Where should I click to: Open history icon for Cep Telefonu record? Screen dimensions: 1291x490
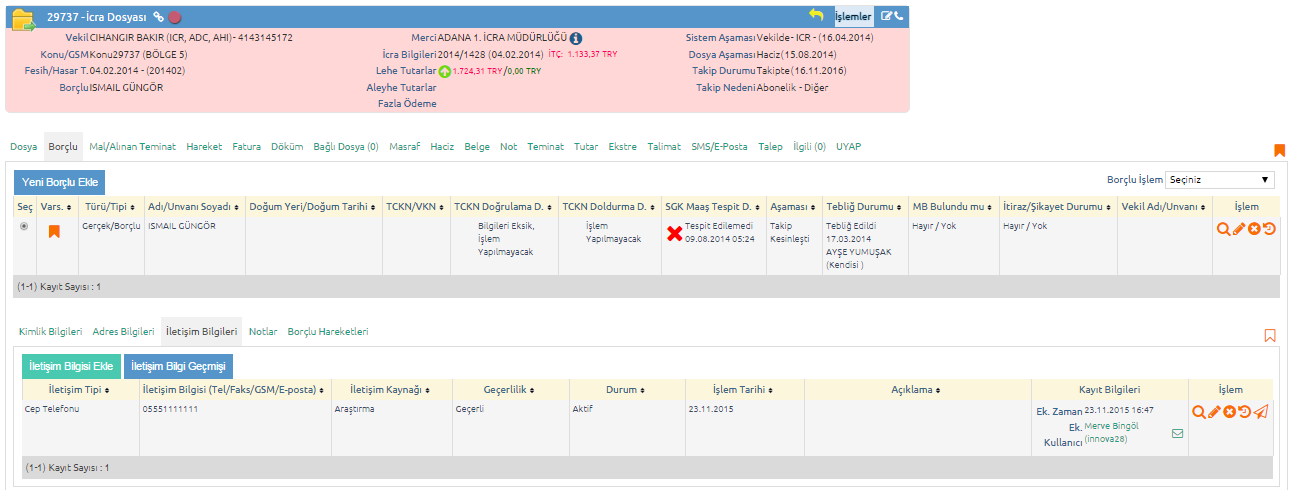(x=1245, y=411)
